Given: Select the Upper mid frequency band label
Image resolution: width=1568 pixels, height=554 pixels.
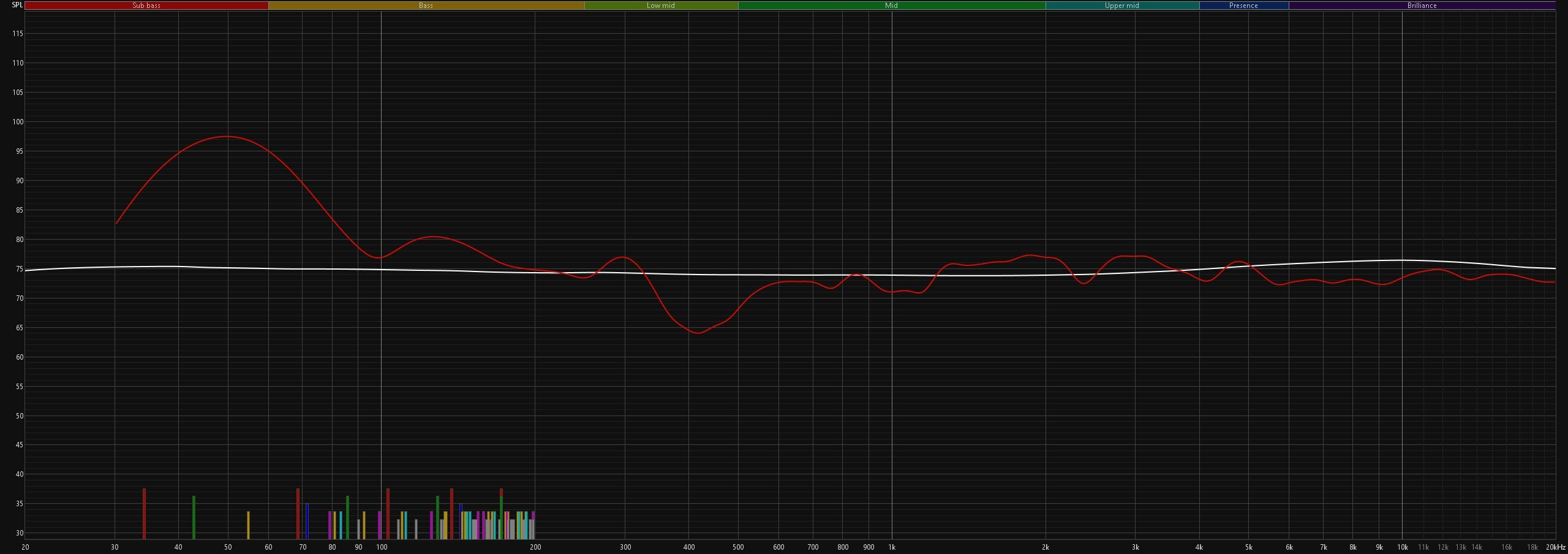Looking at the screenshot, I should pyautogui.click(x=1122, y=6).
